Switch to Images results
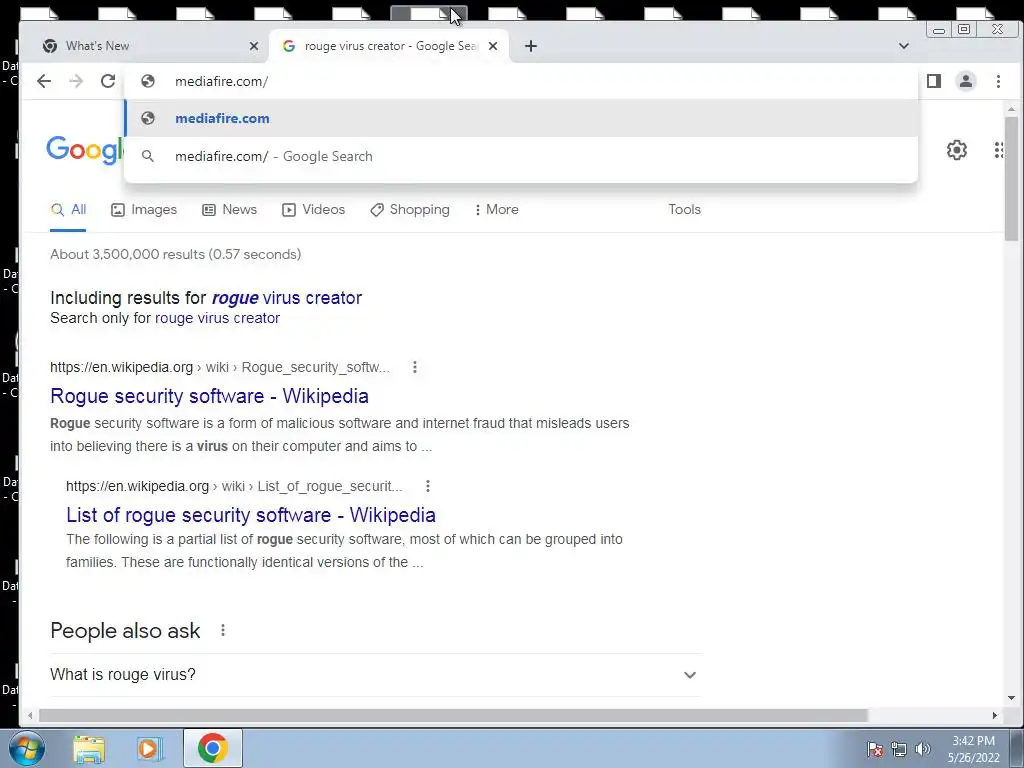This screenshot has height=768, width=1024. tap(144, 210)
